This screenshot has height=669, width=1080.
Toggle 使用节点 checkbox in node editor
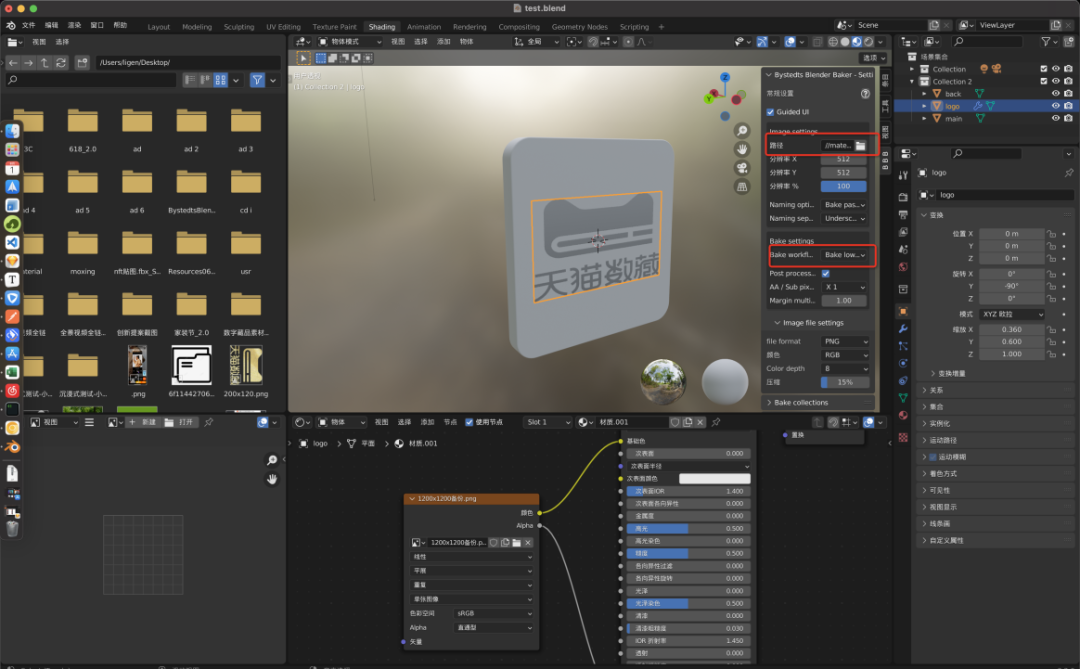point(469,422)
